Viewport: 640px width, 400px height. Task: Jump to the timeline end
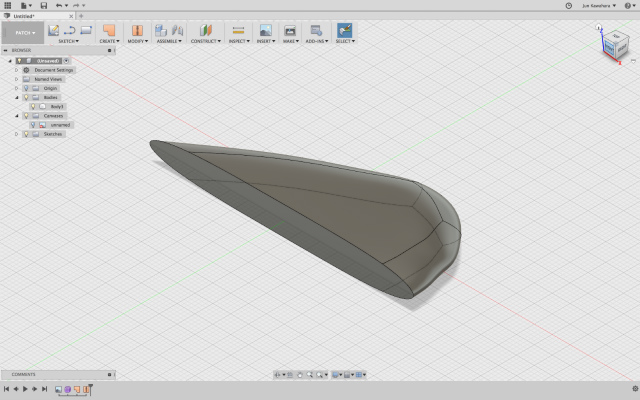click(44, 389)
